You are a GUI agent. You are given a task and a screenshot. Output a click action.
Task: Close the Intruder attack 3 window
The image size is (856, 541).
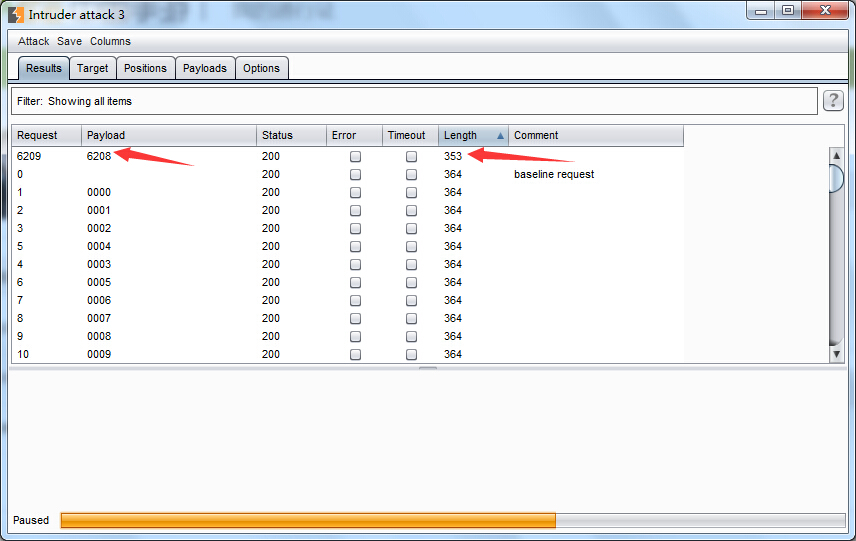point(825,10)
